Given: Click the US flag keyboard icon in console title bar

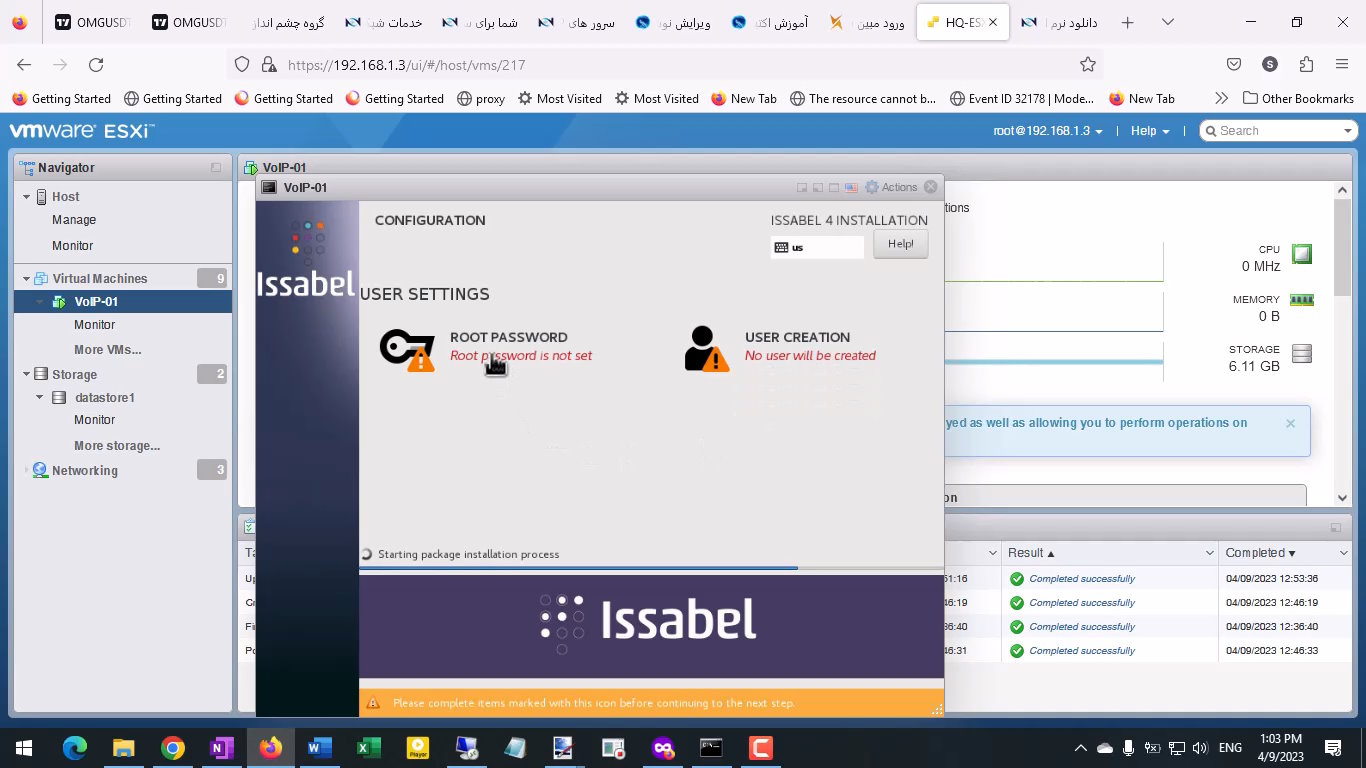Looking at the screenshot, I should 851,187.
